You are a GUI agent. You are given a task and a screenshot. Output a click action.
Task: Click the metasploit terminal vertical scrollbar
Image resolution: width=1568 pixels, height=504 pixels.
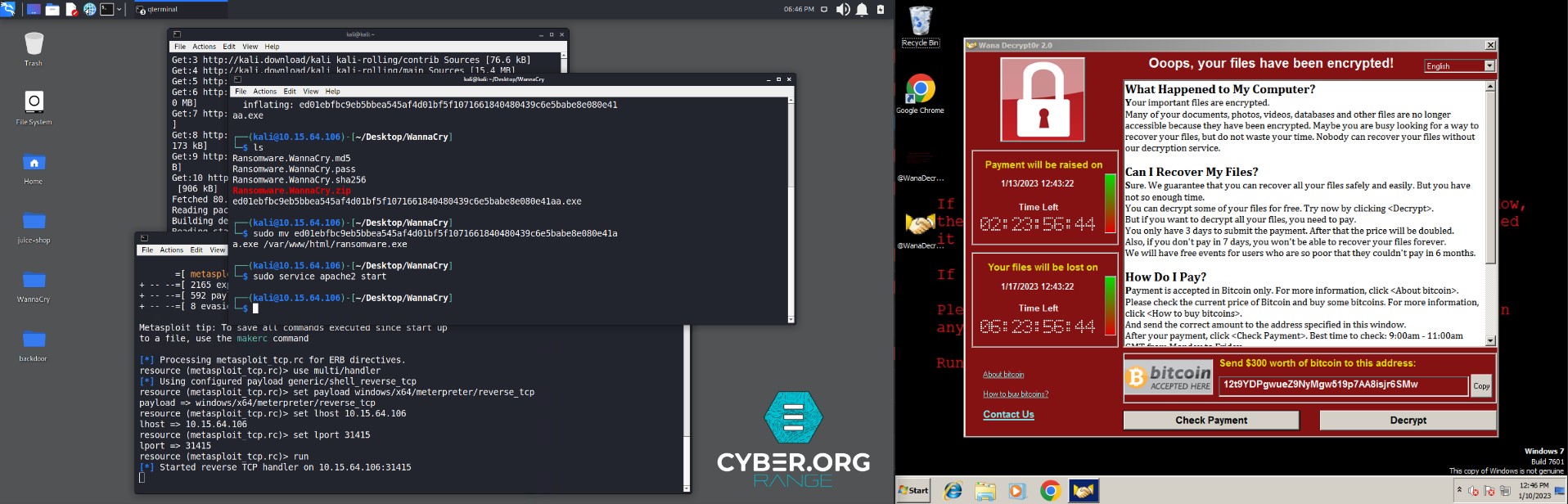(x=686, y=409)
